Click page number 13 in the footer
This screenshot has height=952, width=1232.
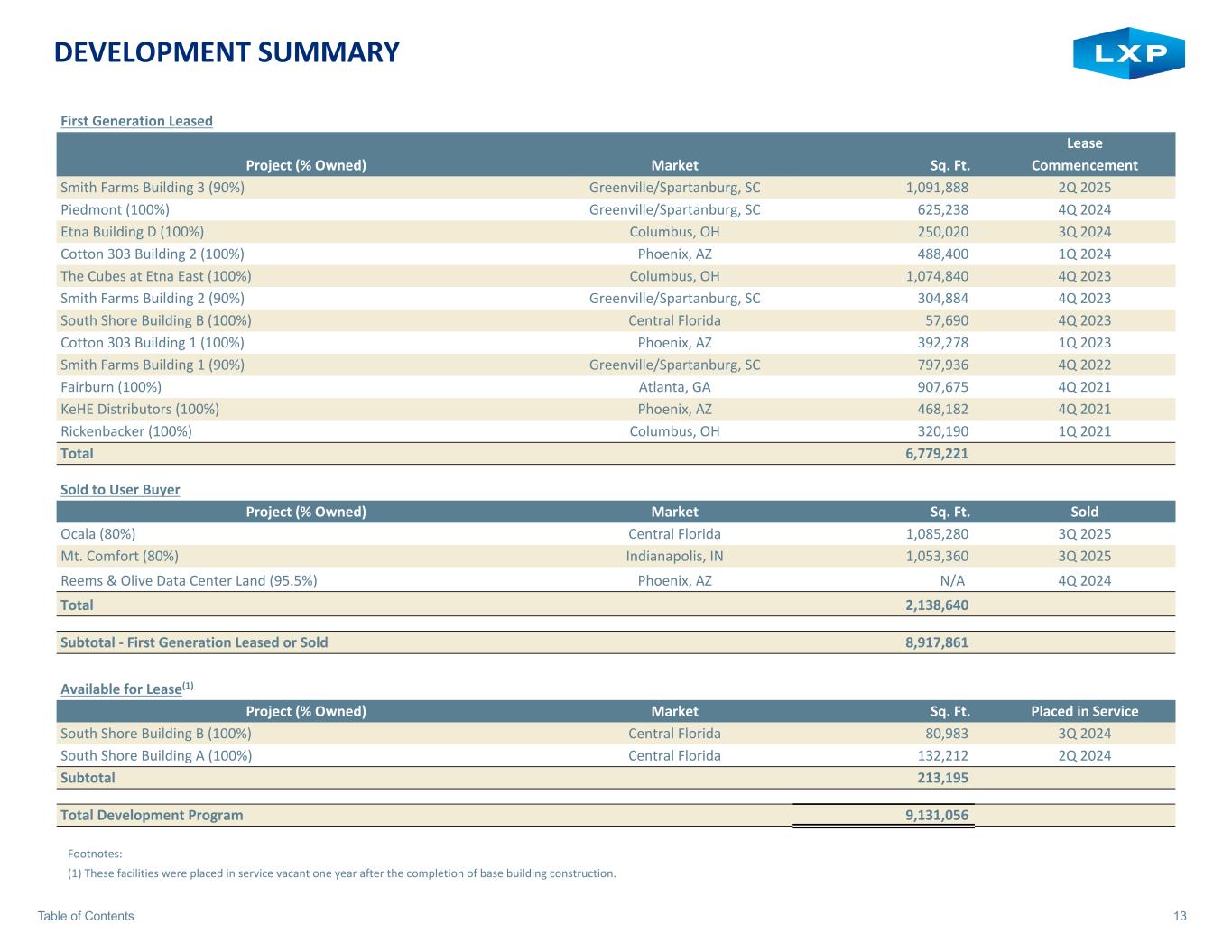[x=1180, y=916]
